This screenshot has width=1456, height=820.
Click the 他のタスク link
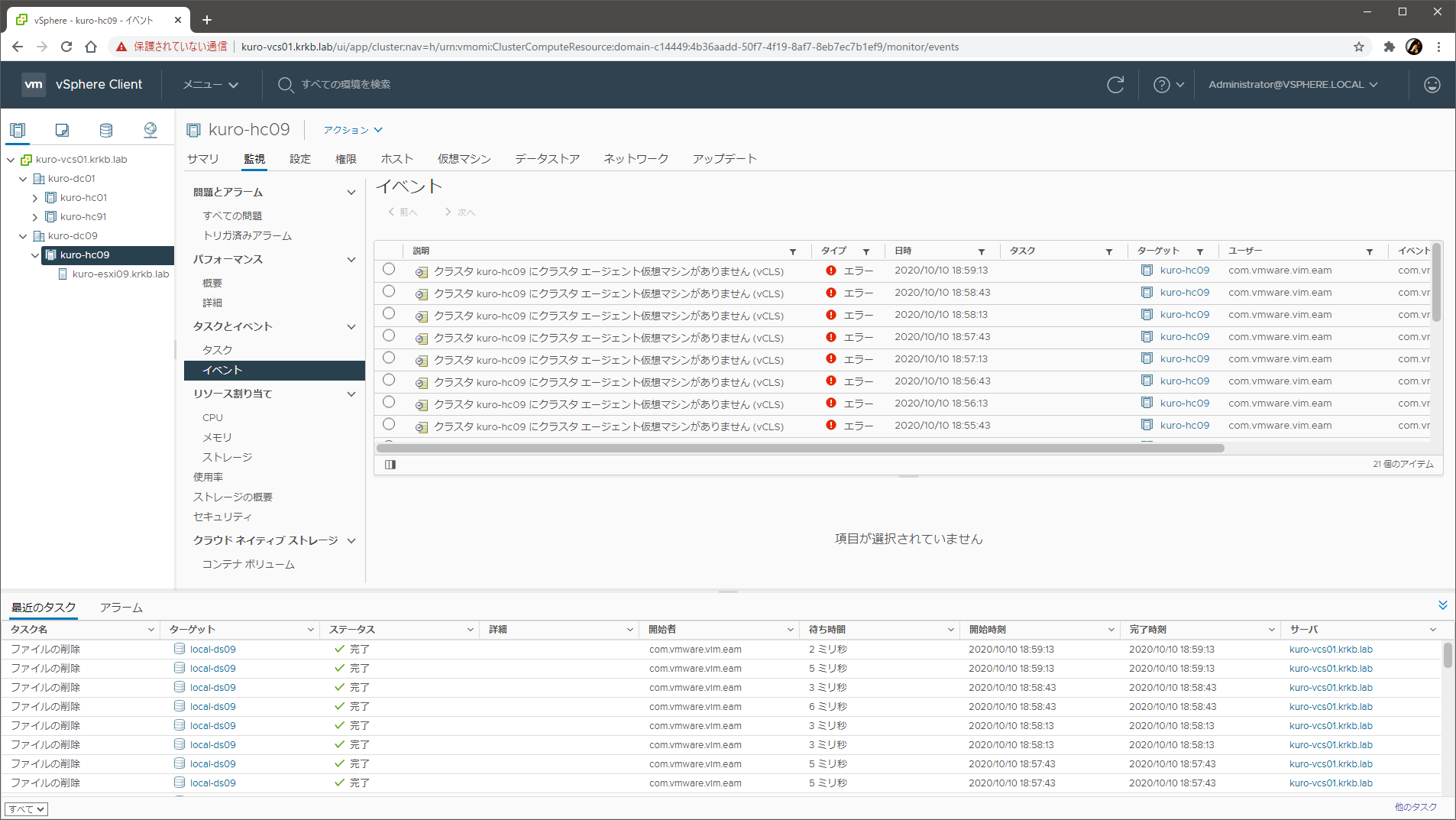click(x=1415, y=807)
